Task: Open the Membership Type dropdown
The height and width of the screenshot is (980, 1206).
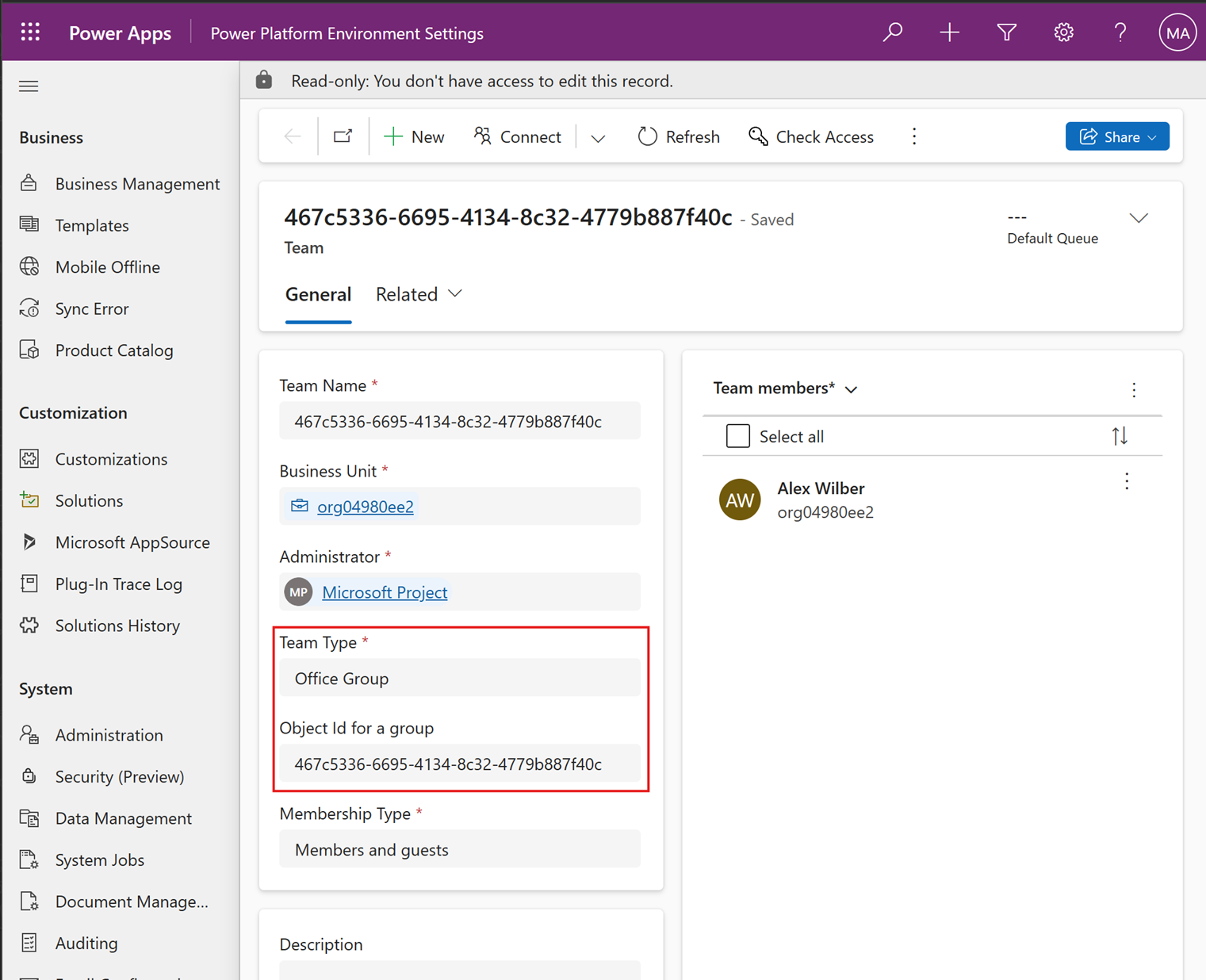Action: (460, 849)
